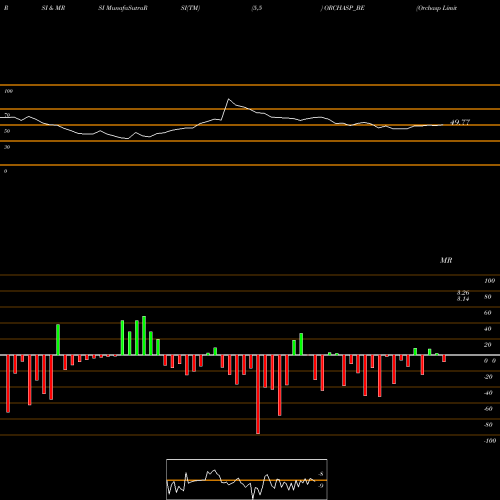Click the -9 label in mini chart
Image resolution: width=500 pixels, height=500 pixels.
321,486
